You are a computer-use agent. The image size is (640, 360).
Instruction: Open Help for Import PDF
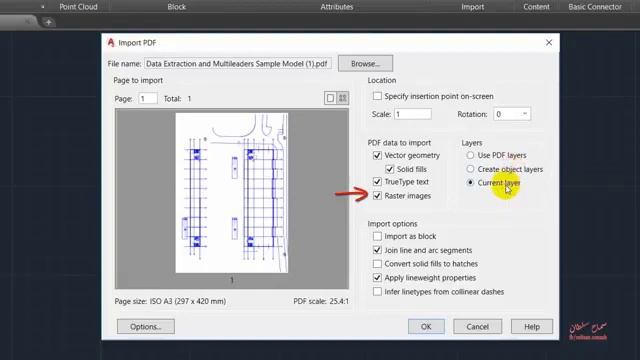pos(532,327)
